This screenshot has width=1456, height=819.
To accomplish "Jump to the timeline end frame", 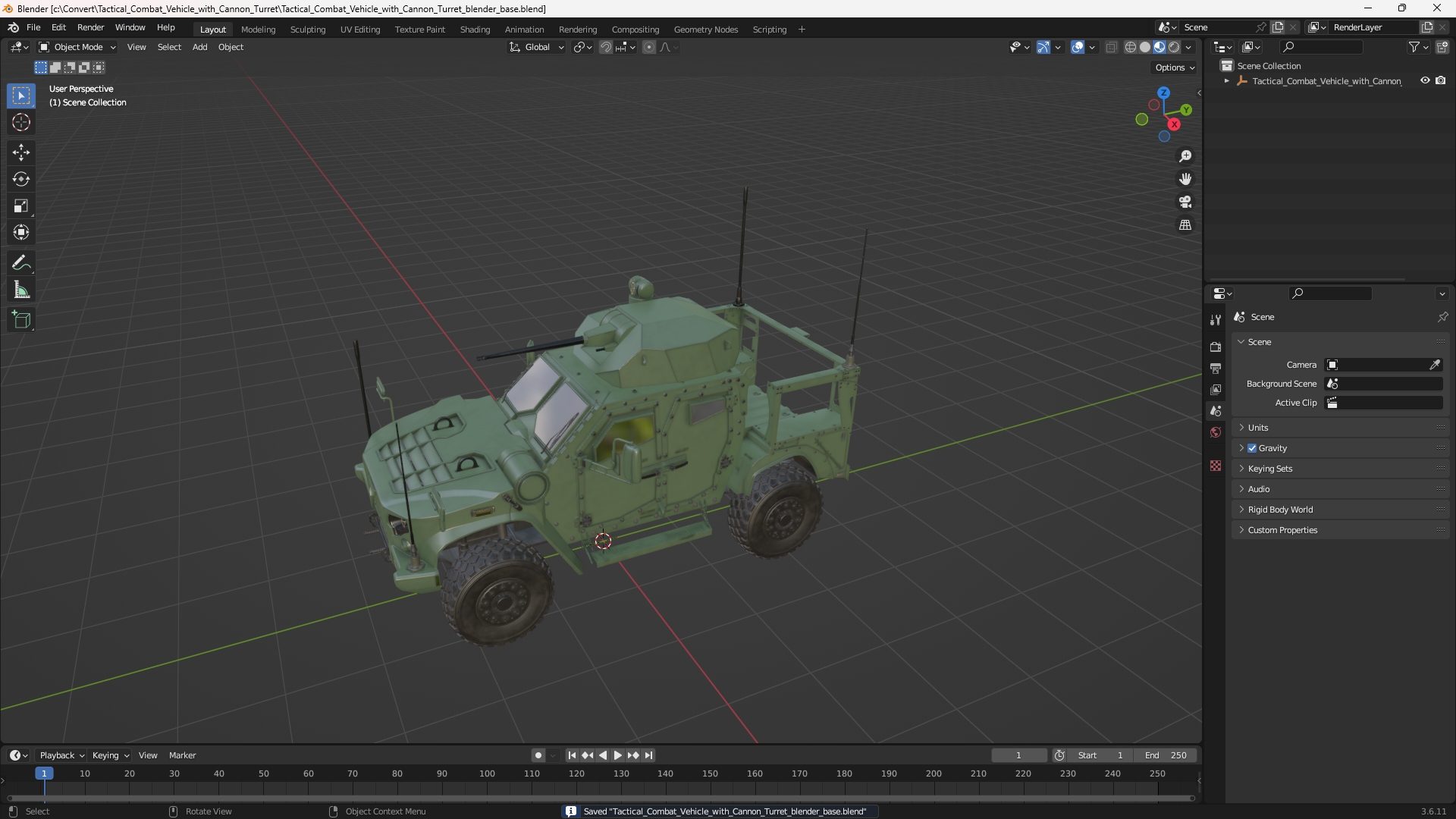I will tap(648, 755).
